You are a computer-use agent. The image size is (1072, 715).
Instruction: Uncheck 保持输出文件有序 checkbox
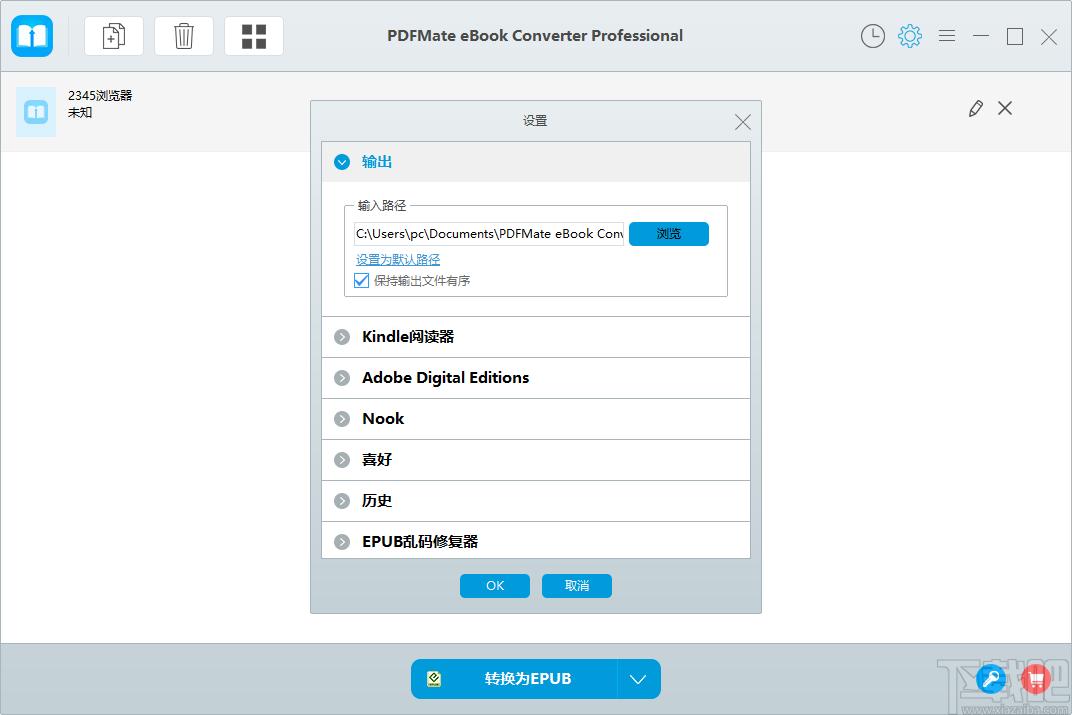pos(362,280)
